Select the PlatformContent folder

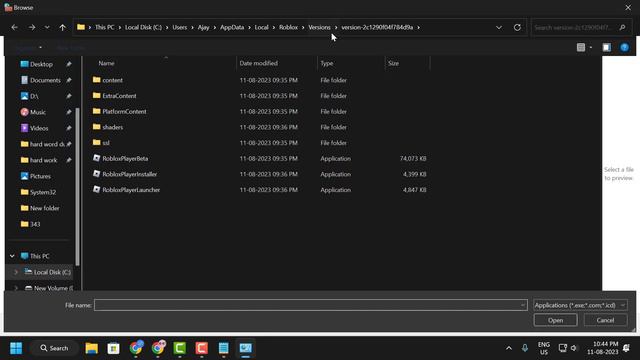pos(119,111)
